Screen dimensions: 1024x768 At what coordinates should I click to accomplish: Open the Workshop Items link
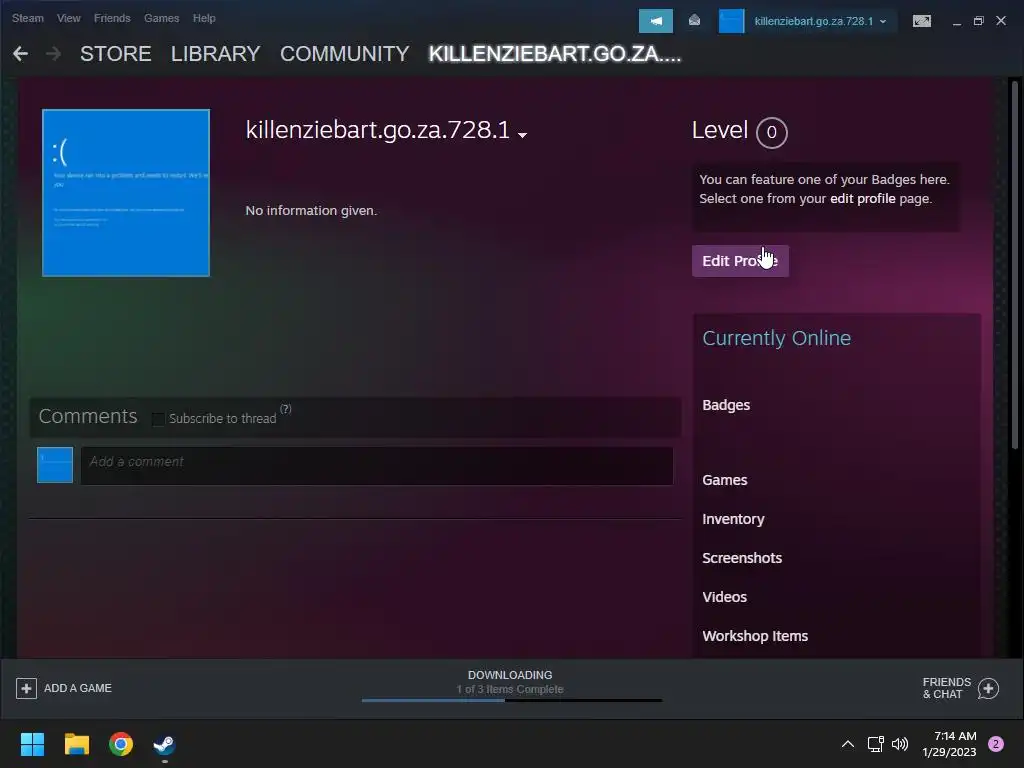[755, 636]
